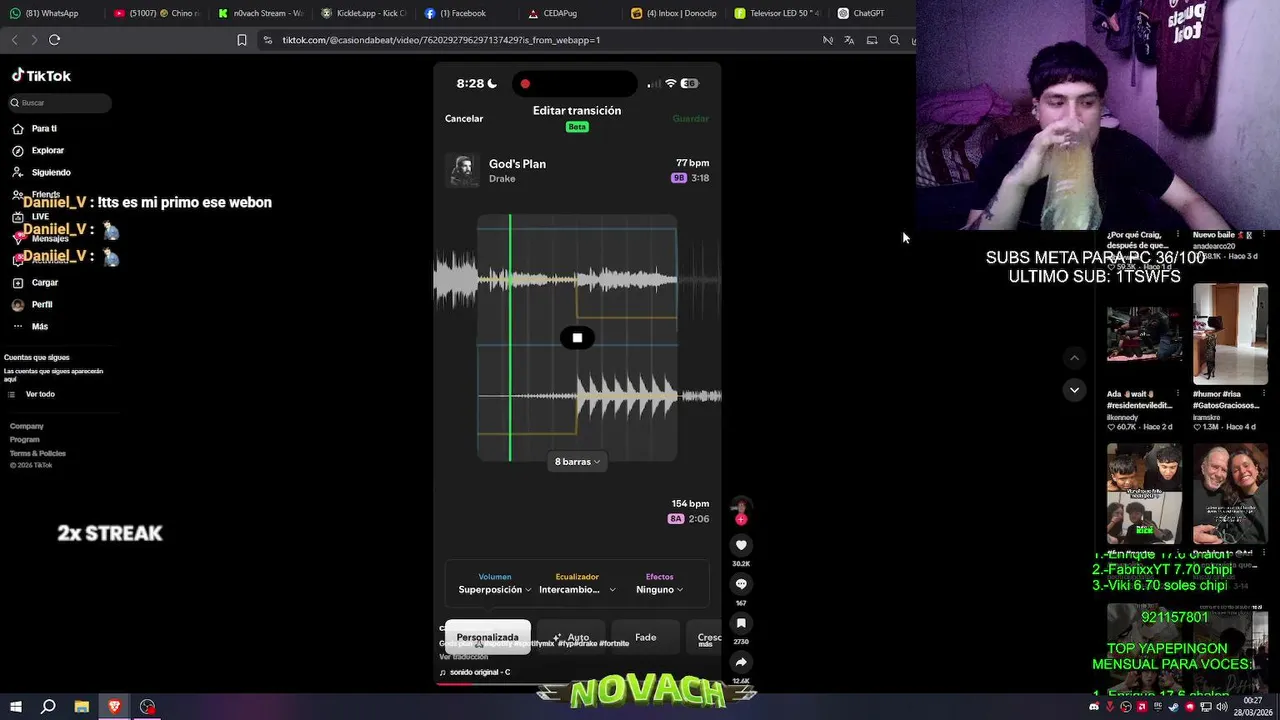This screenshot has height=720, width=1280.
Task: Switch to the Inbox Donoclip tab
Action: pos(672,13)
